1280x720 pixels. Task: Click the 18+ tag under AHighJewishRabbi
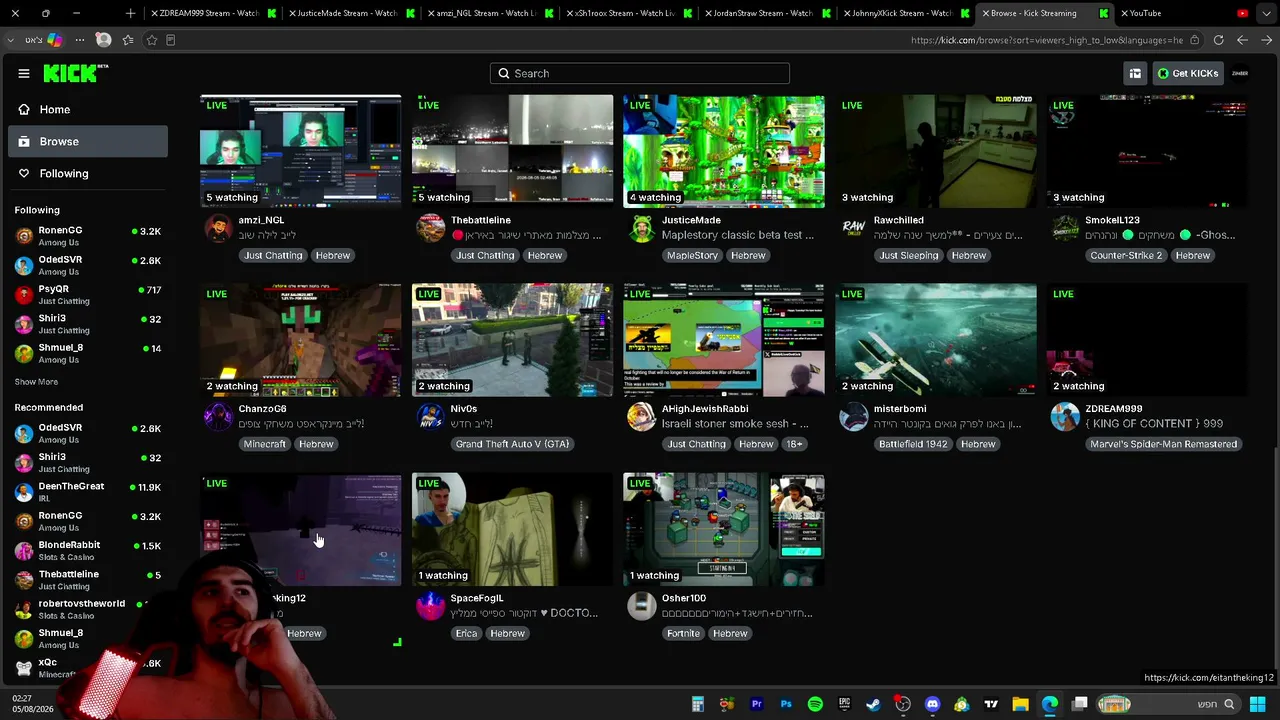tap(794, 444)
